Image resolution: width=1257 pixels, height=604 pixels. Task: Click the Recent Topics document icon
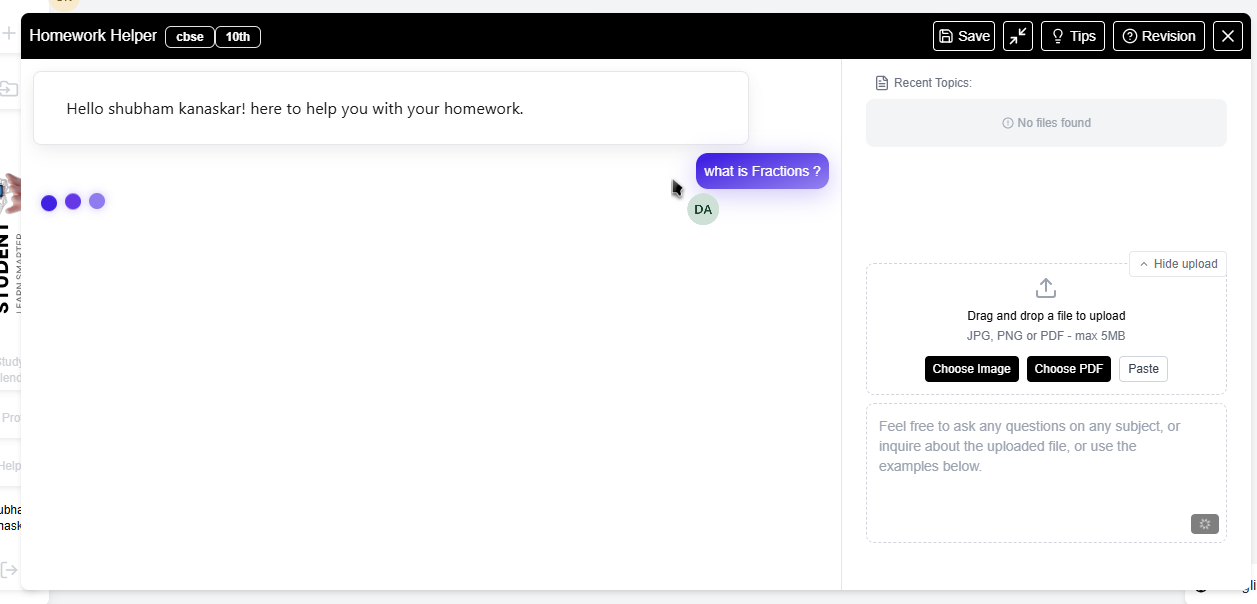[881, 83]
